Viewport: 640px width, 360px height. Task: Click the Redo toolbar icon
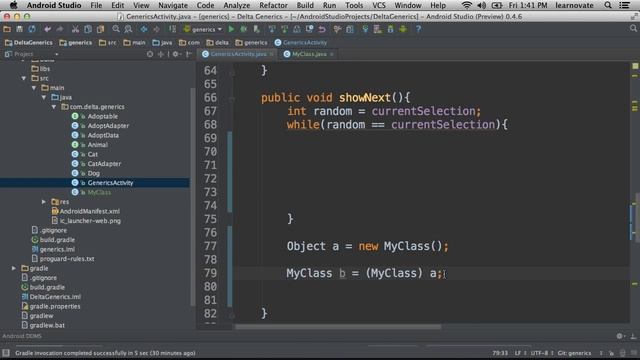pyautogui.click(x=60, y=29)
